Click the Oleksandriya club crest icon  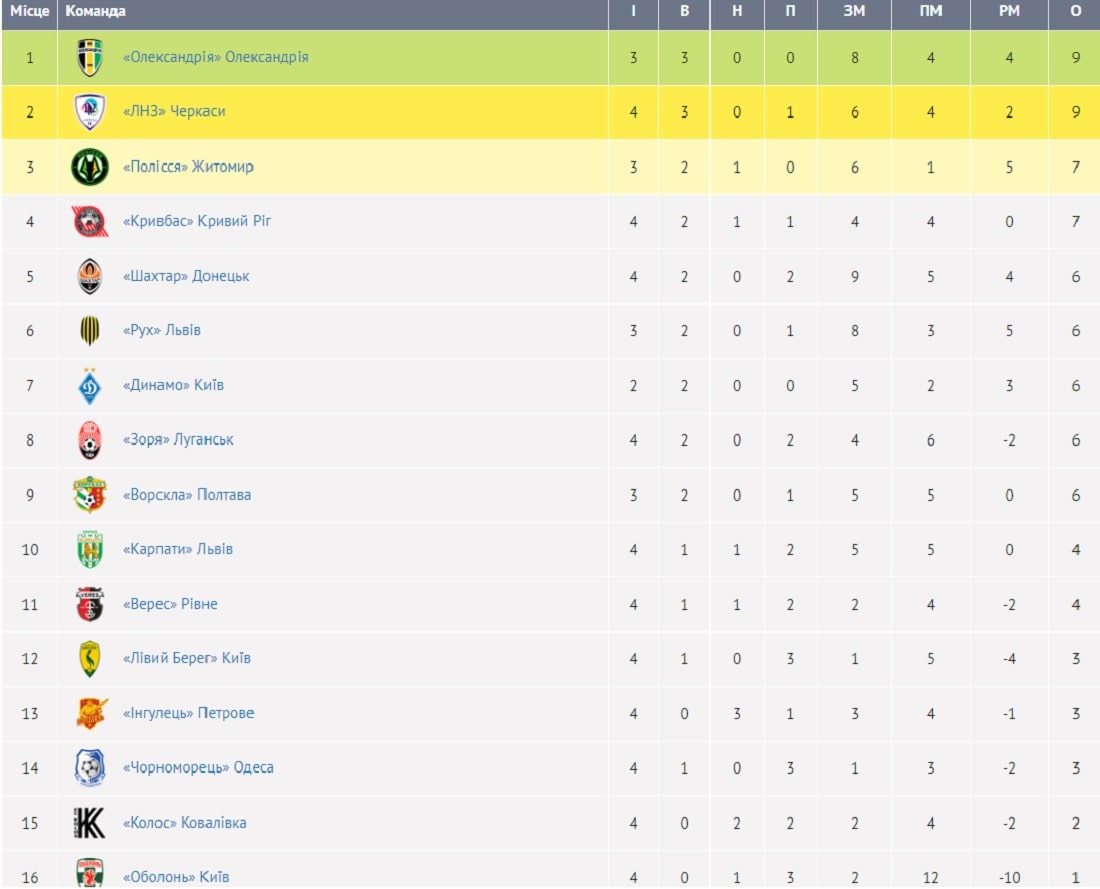(x=90, y=58)
